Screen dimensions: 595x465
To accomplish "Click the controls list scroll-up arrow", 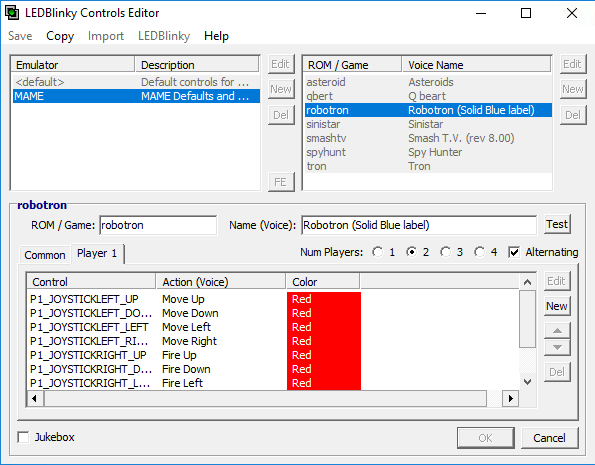I will 527,282.
